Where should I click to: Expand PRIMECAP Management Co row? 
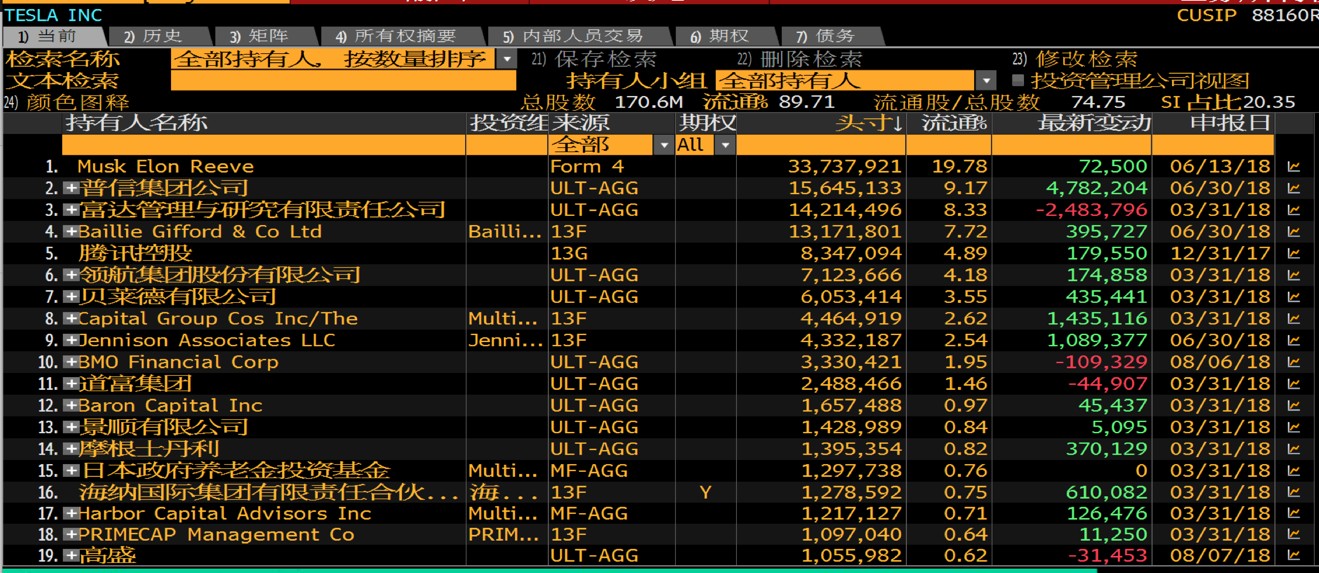click(71, 535)
